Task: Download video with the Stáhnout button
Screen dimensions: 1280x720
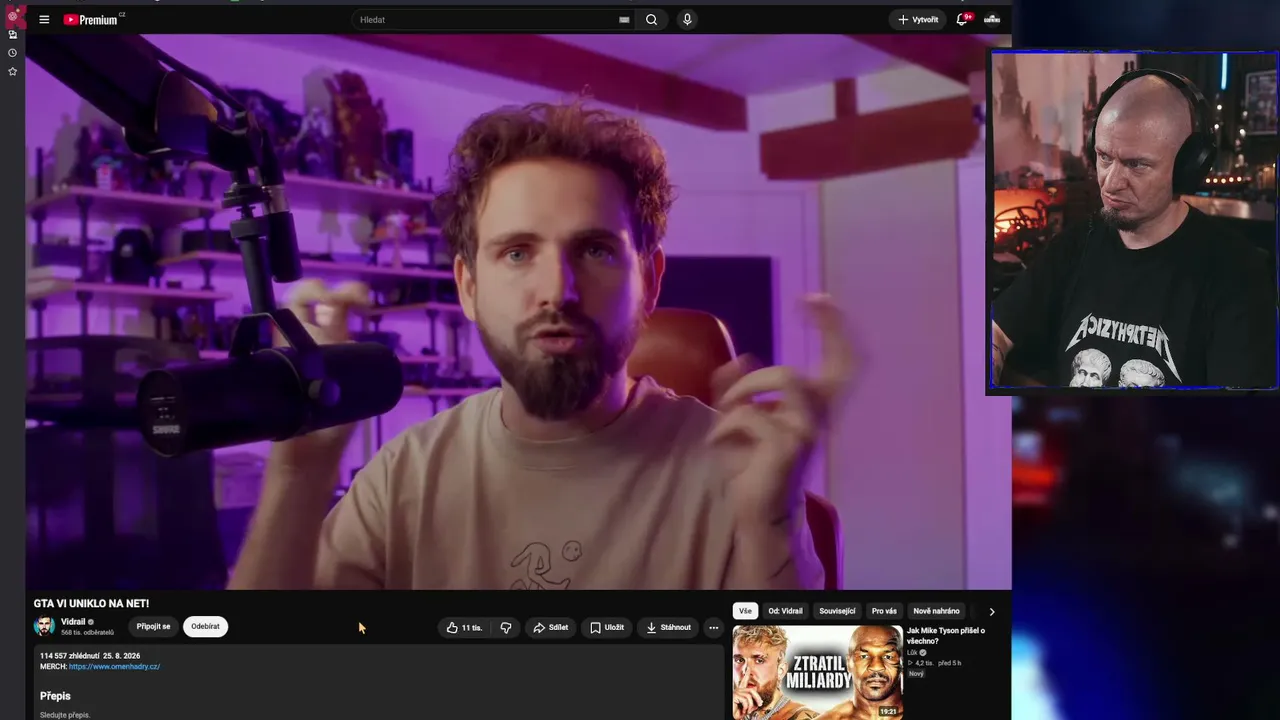Action: pos(668,627)
